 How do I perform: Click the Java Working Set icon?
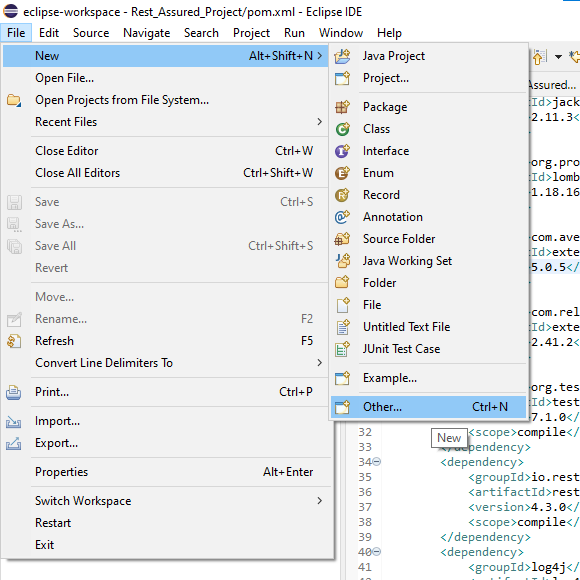342,261
